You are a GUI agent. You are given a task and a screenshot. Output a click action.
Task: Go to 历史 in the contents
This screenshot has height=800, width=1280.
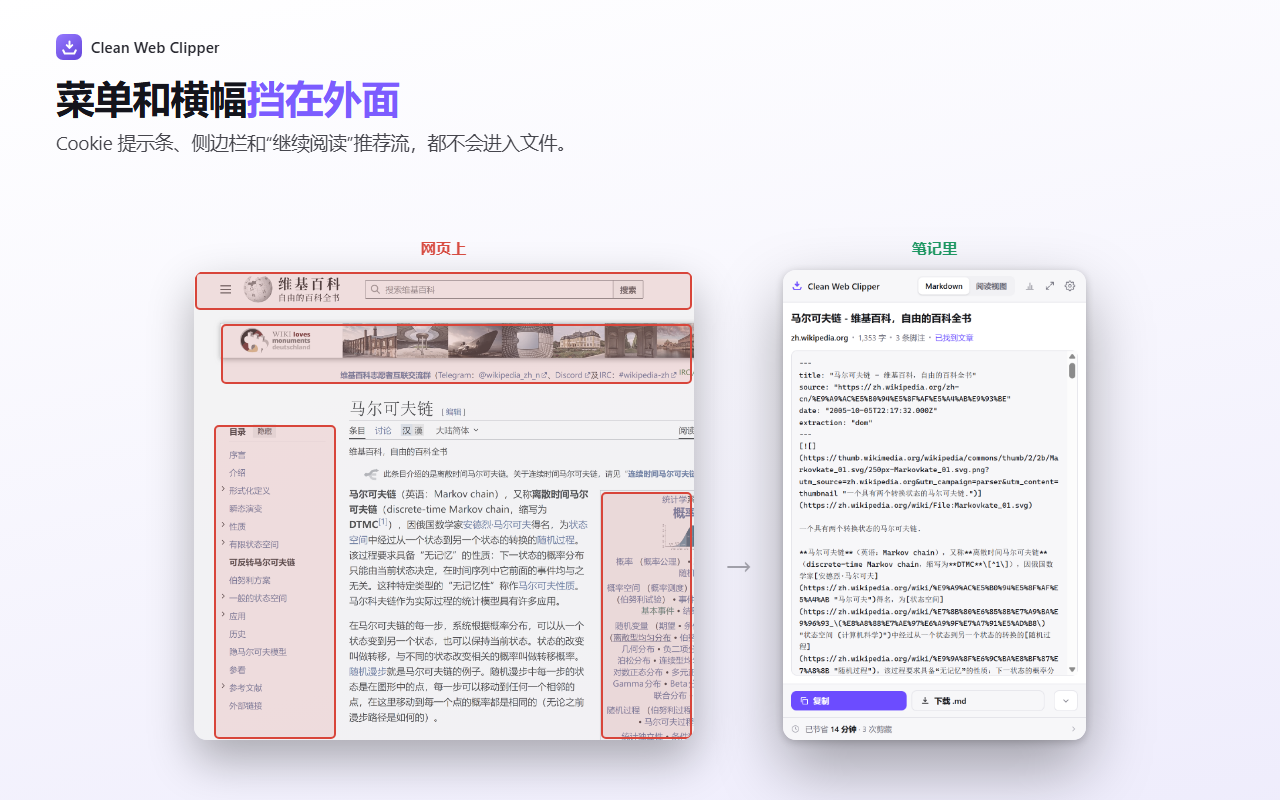pyautogui.click(x=237, y=634)
